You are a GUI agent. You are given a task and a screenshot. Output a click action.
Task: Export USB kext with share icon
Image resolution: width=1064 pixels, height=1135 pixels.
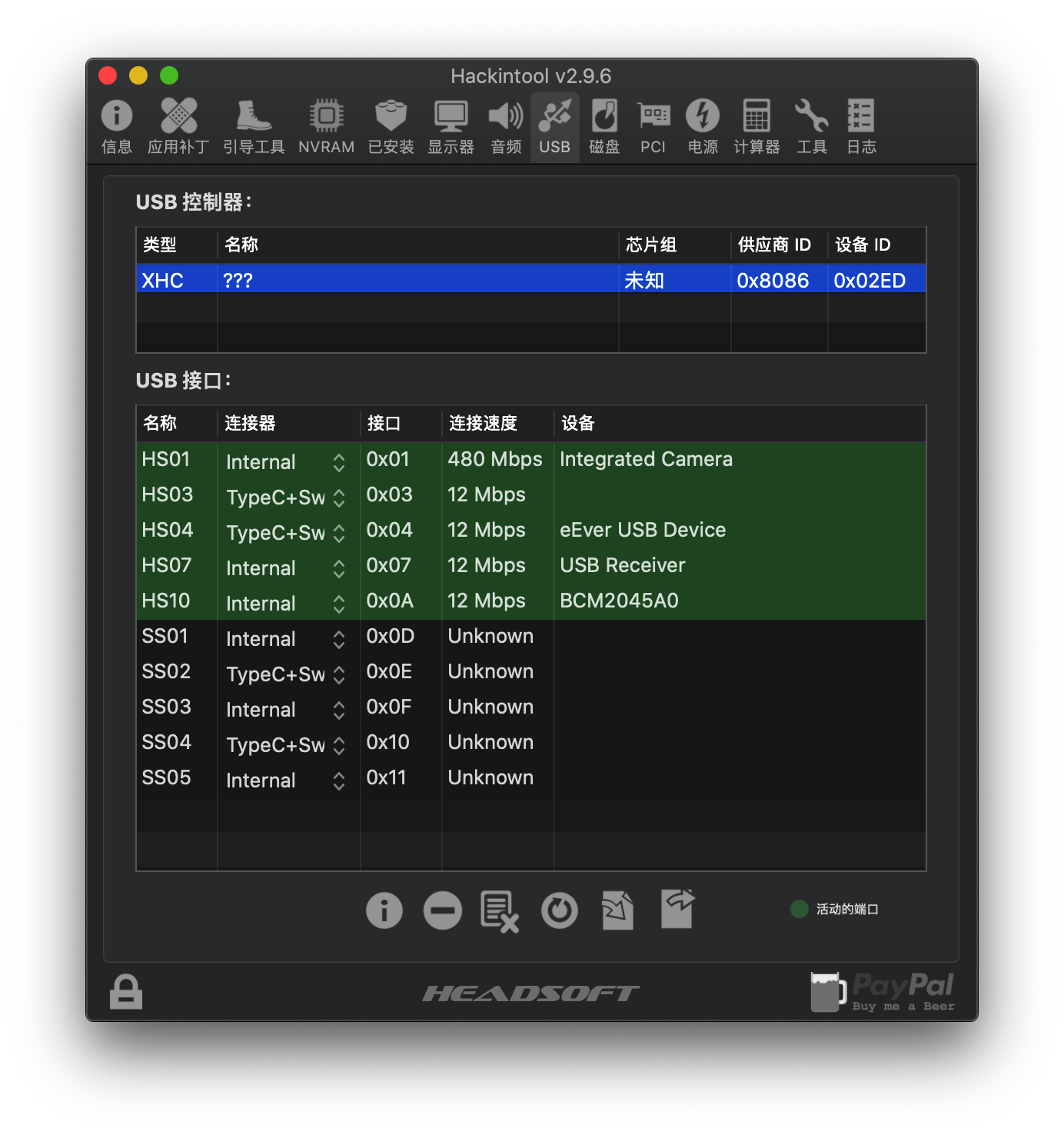pyautogui.click(x=677, y=909)
